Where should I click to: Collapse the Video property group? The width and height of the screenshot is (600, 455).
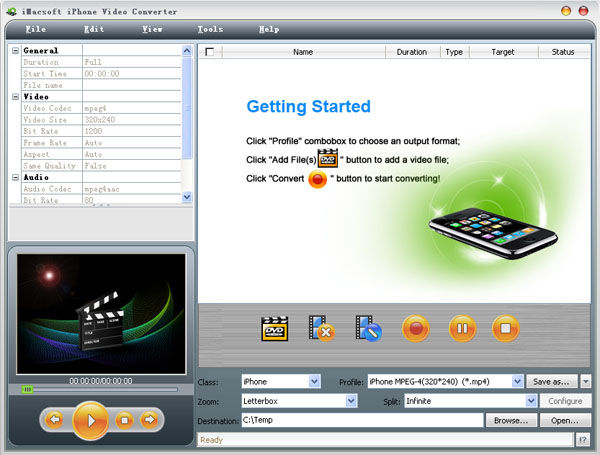pyautogui.click(x=15, y=97)
